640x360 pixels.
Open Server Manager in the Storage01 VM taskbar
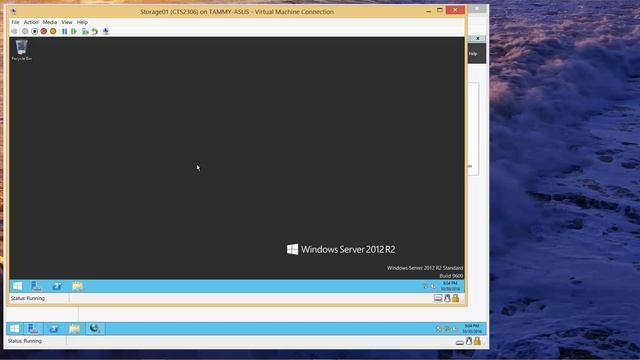pos(36,286)
